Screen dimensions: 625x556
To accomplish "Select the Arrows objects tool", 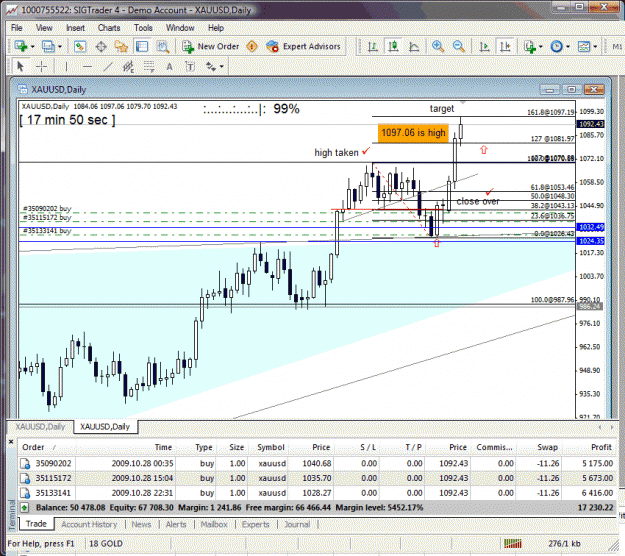I will [x=211, y=66].
